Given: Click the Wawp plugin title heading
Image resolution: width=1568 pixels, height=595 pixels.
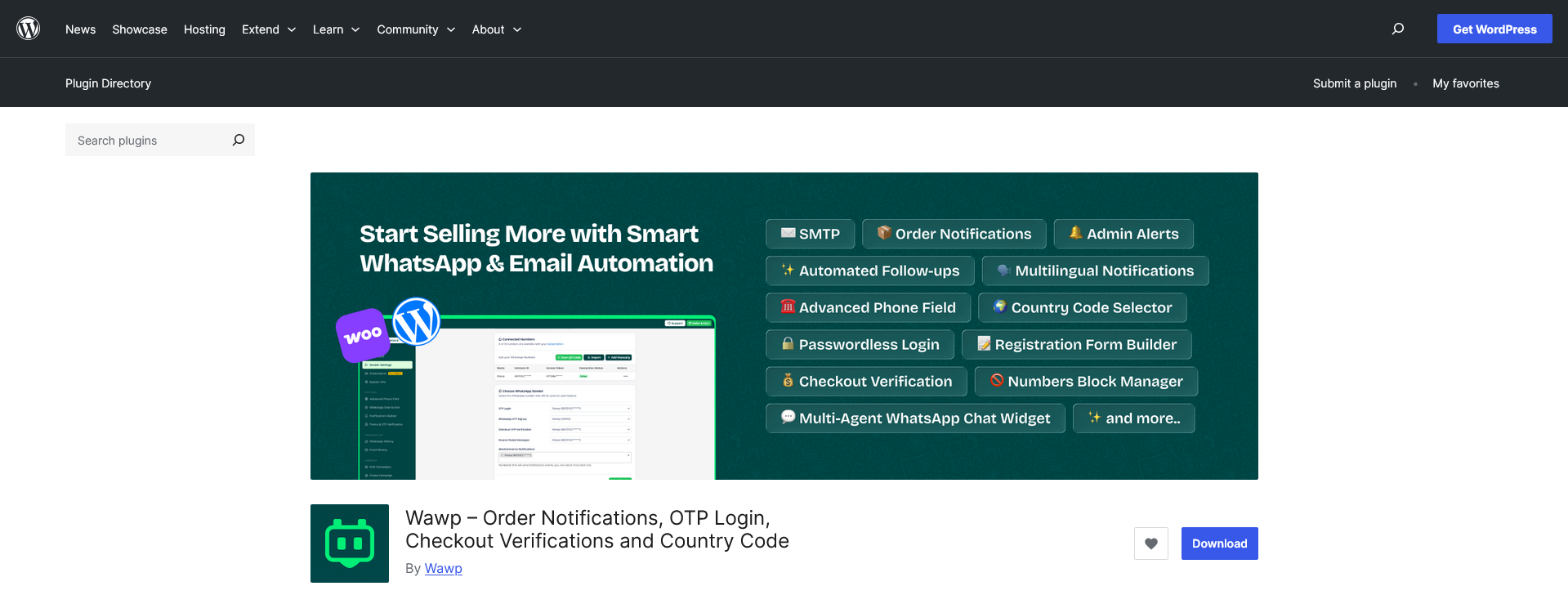Looking at the screenshot, I should click(597, 530).
